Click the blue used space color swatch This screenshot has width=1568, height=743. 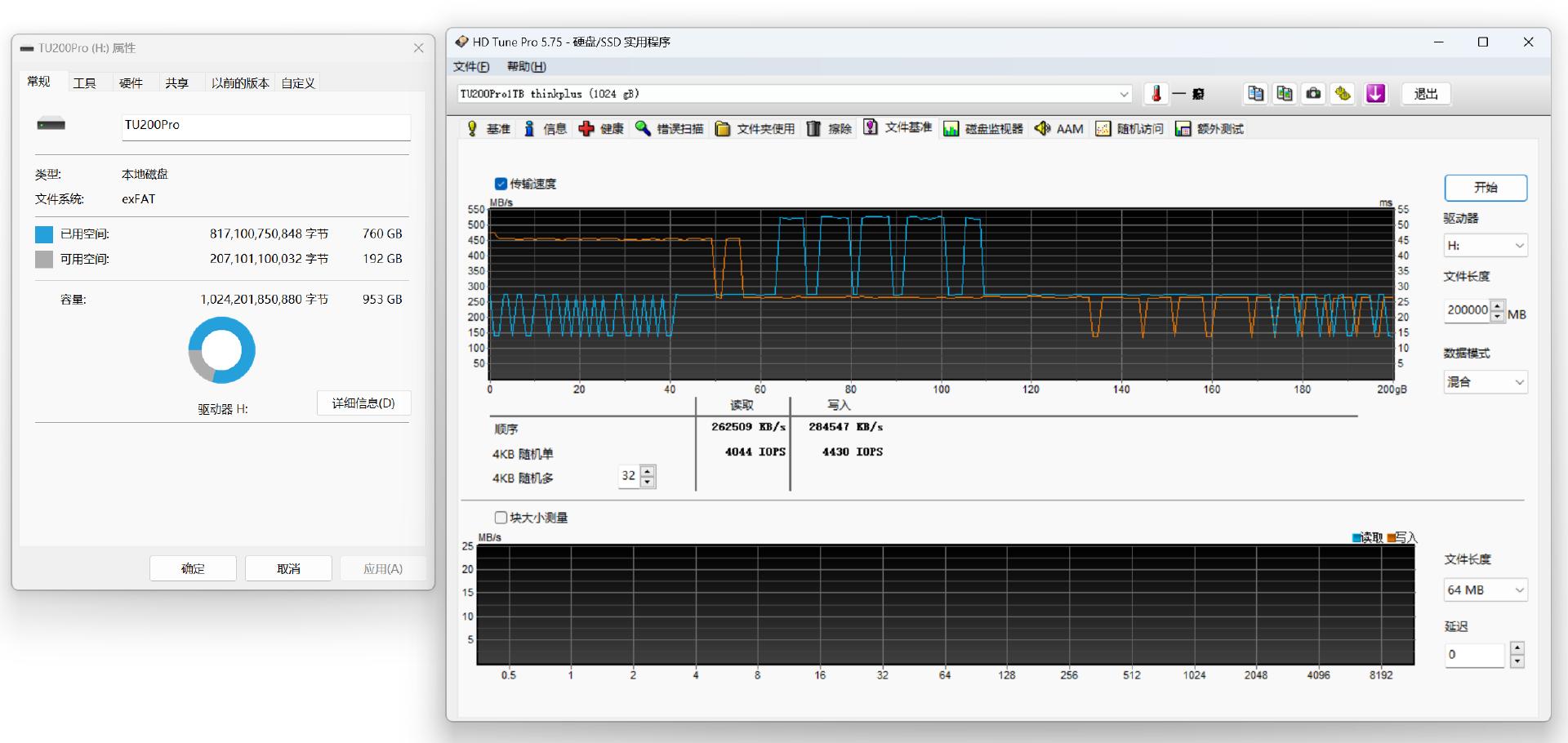[x=44, y=234]
